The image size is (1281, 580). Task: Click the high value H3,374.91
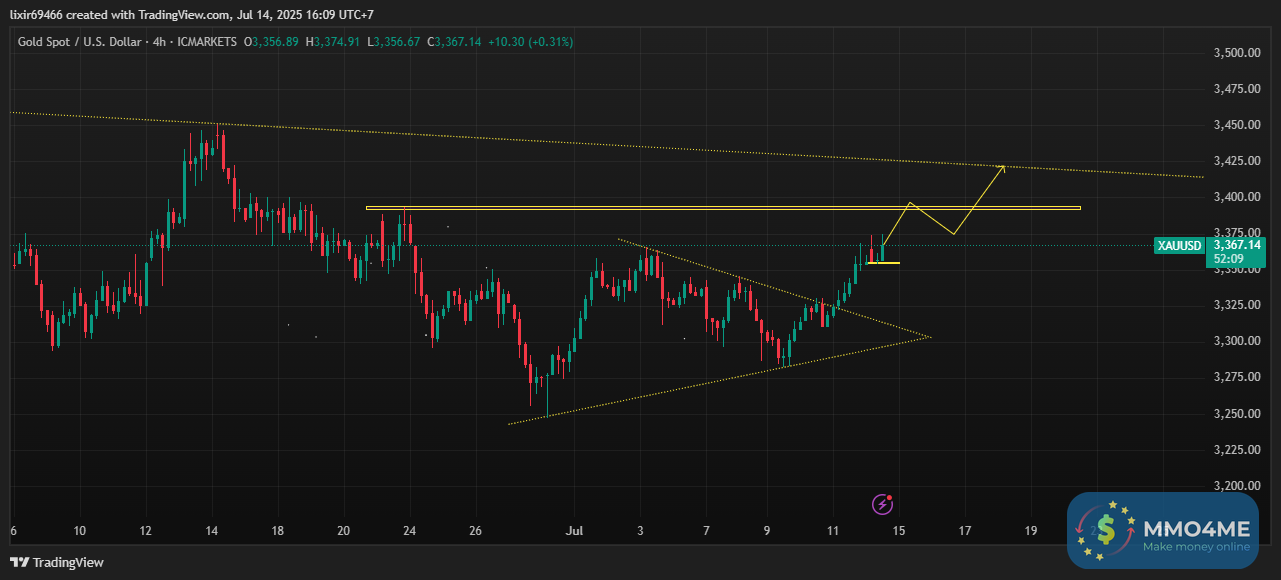[x=334, y=42]
